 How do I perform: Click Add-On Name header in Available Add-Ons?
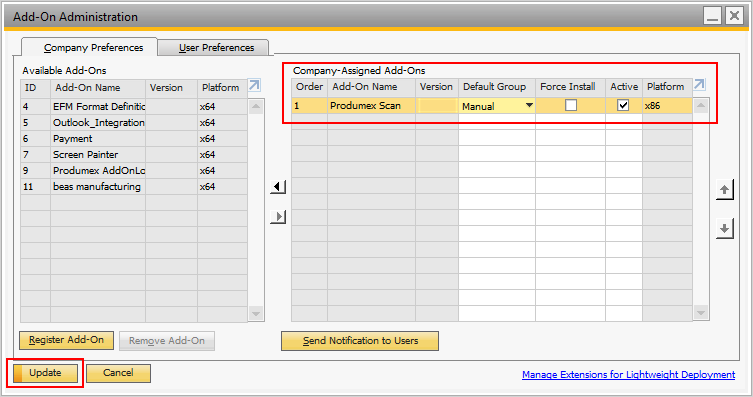(98, 88)
